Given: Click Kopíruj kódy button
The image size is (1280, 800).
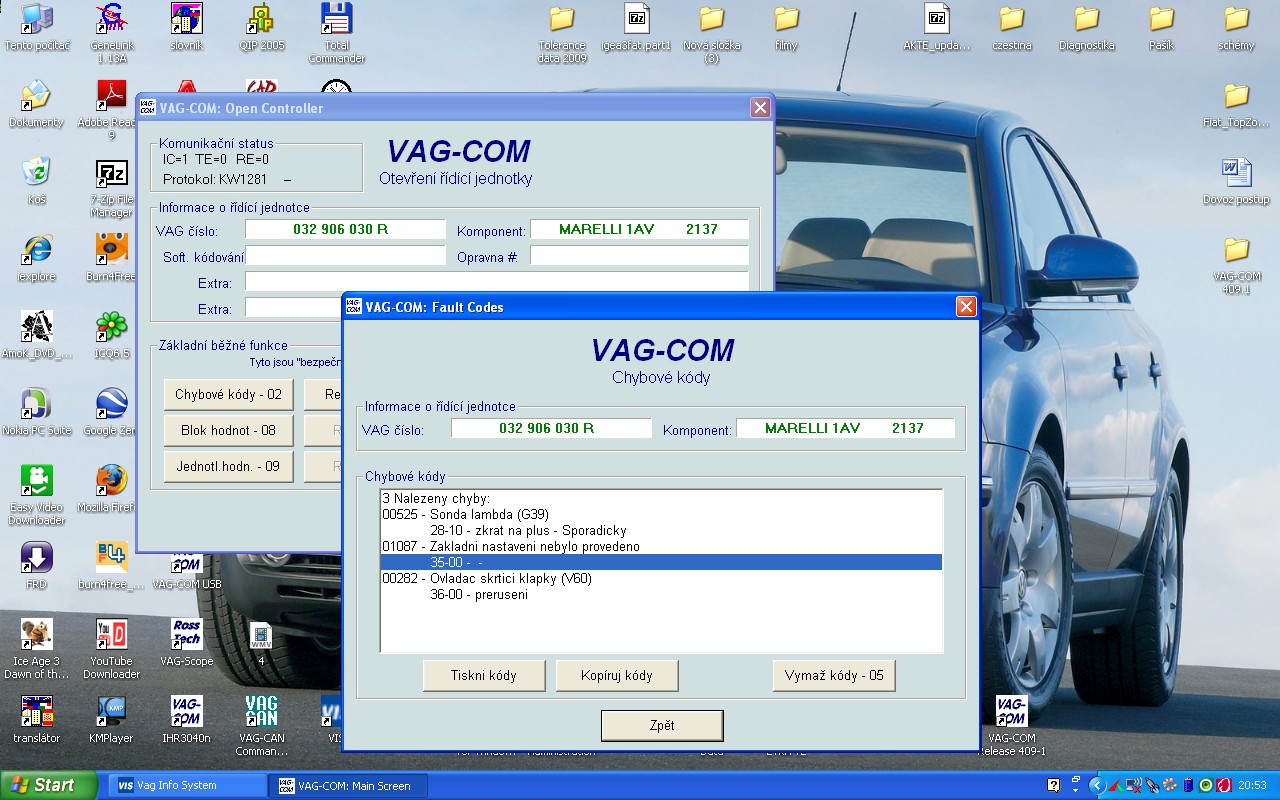Looking at the screenshot, I should pyautogui.click(x=617, y=676).
